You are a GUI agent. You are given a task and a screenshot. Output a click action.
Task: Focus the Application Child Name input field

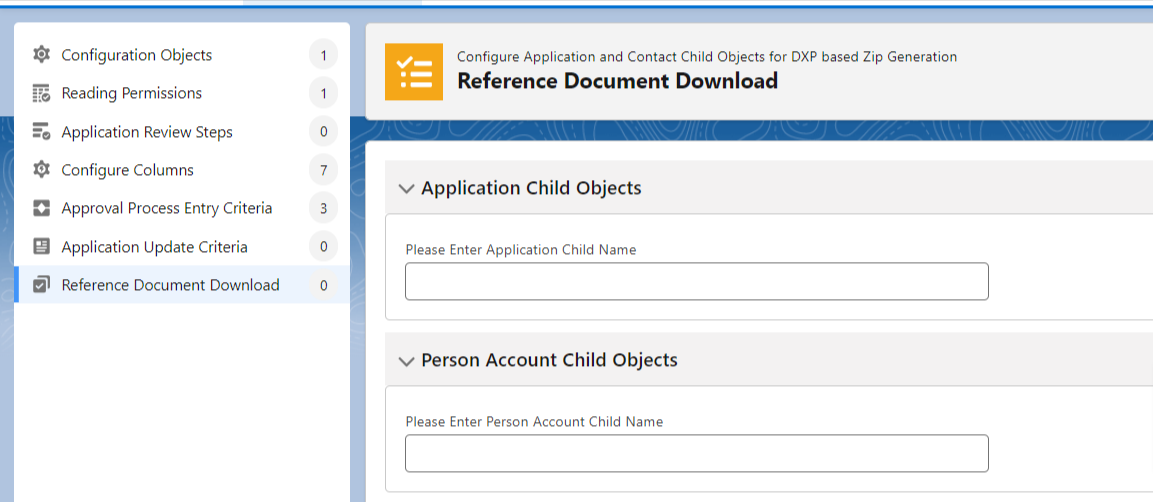696,282
